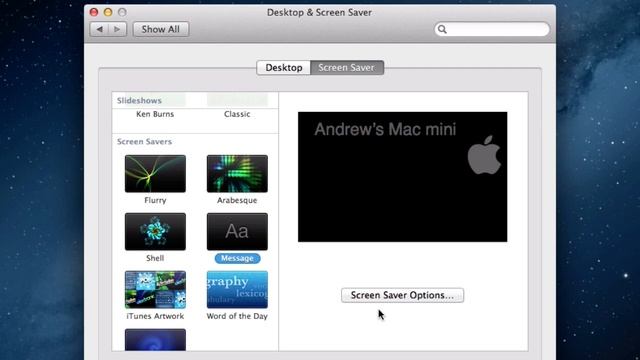Go back with the left arrow button

pos(99,29)
